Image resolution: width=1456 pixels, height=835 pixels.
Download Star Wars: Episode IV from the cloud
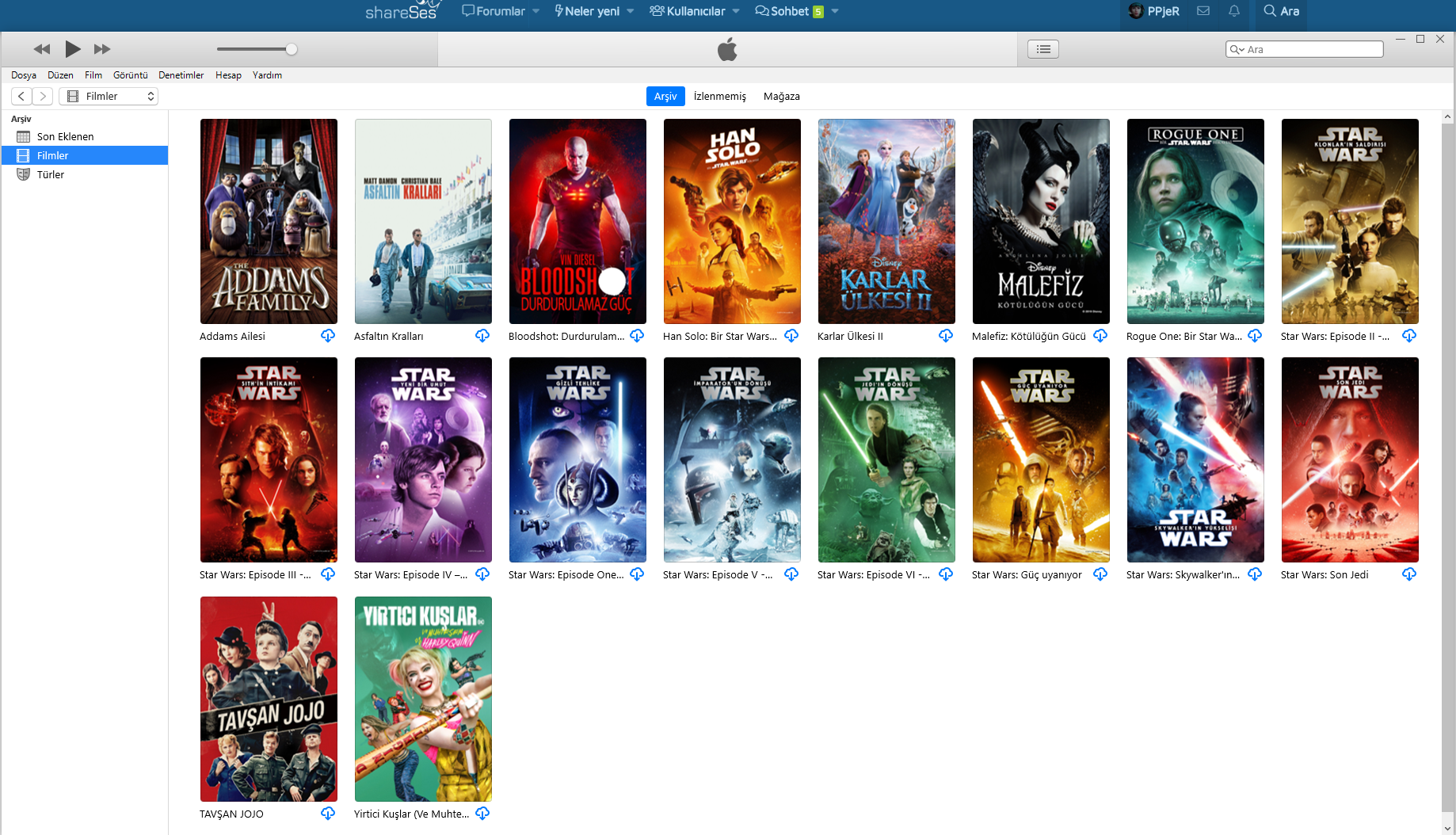pos(482,574)
